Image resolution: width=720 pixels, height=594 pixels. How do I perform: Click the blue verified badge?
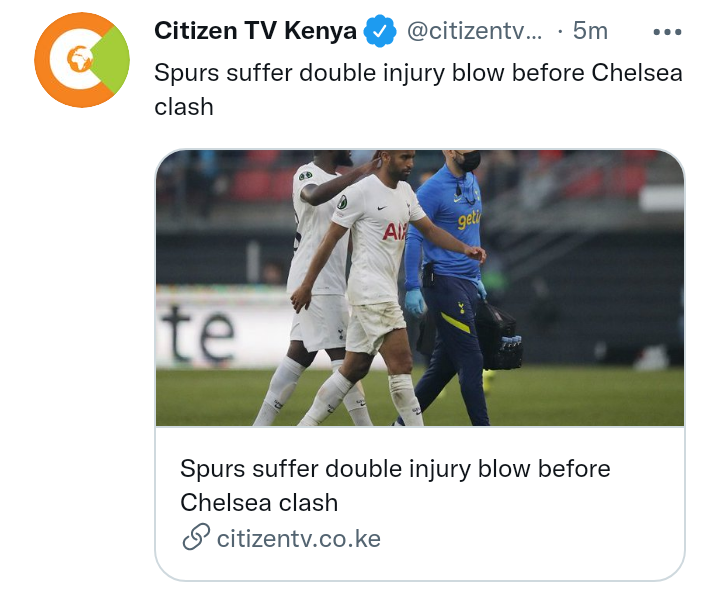pos(379,31)
